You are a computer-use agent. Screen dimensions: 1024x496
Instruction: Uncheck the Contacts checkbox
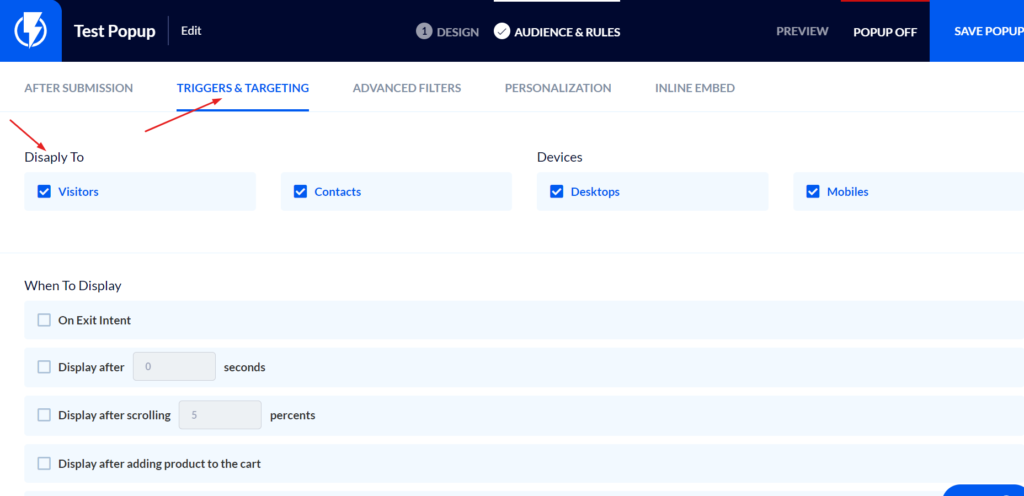click(300, 191)
